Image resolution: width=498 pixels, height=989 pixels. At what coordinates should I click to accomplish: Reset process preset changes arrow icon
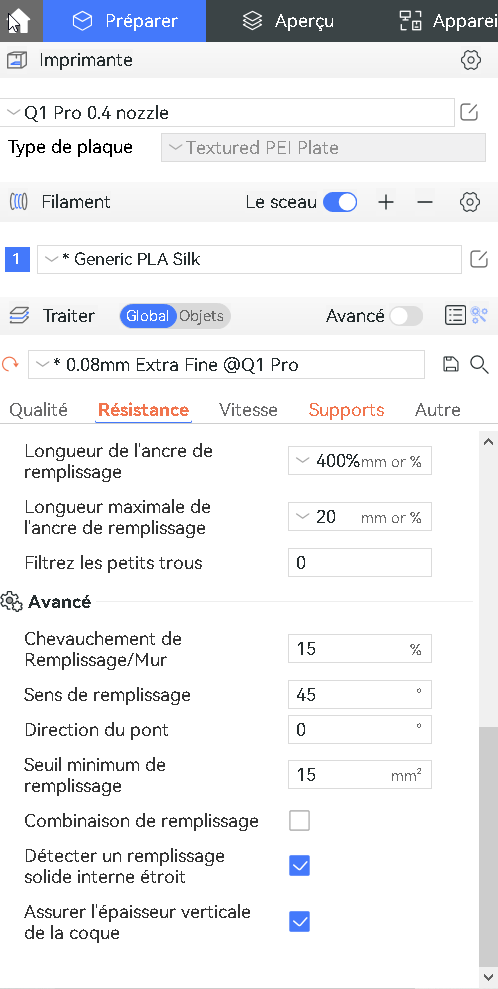coord(11,365)
